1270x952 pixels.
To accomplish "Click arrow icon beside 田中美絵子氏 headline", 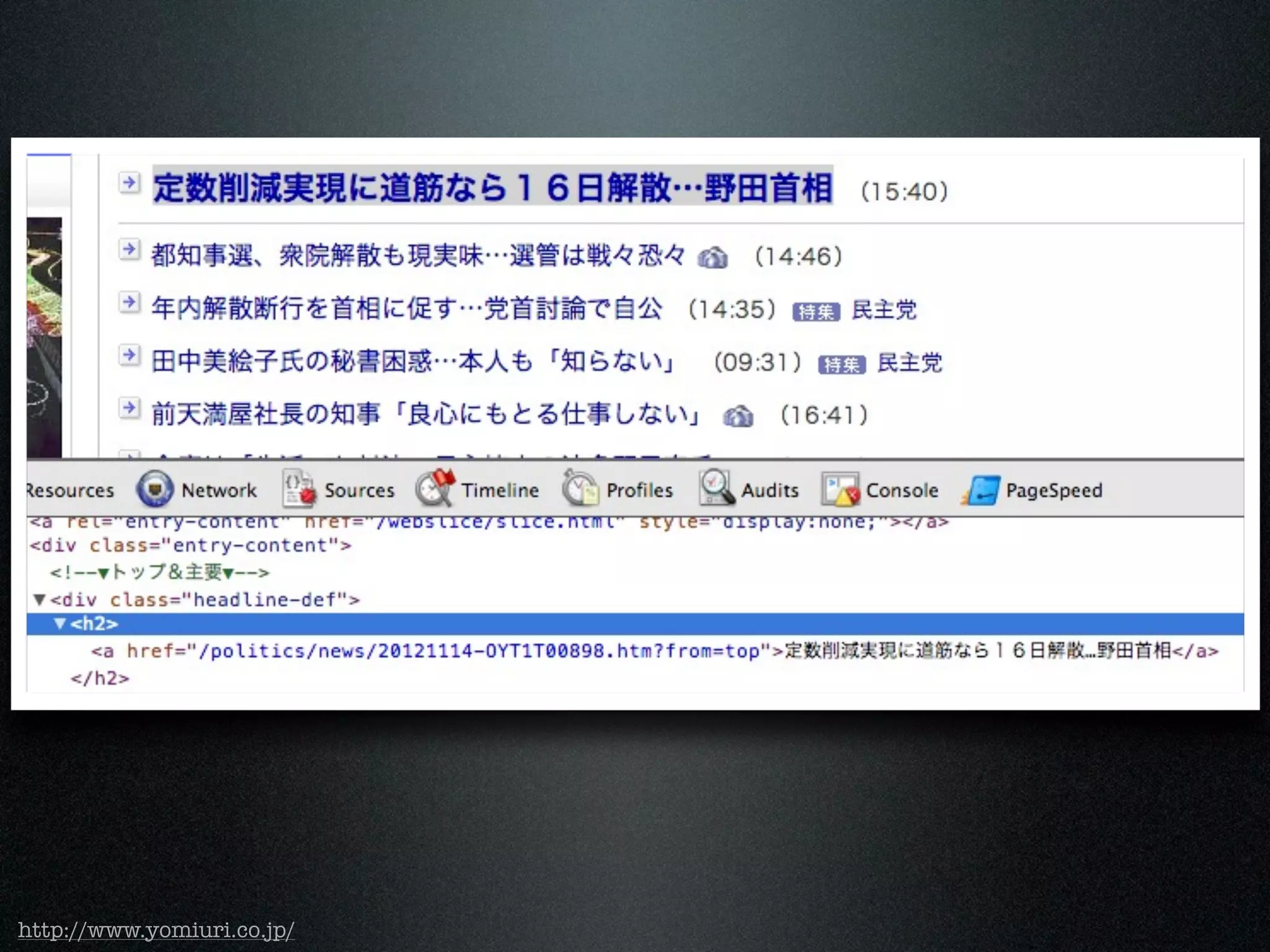I will pyautogui.click(x=129, y=356).
